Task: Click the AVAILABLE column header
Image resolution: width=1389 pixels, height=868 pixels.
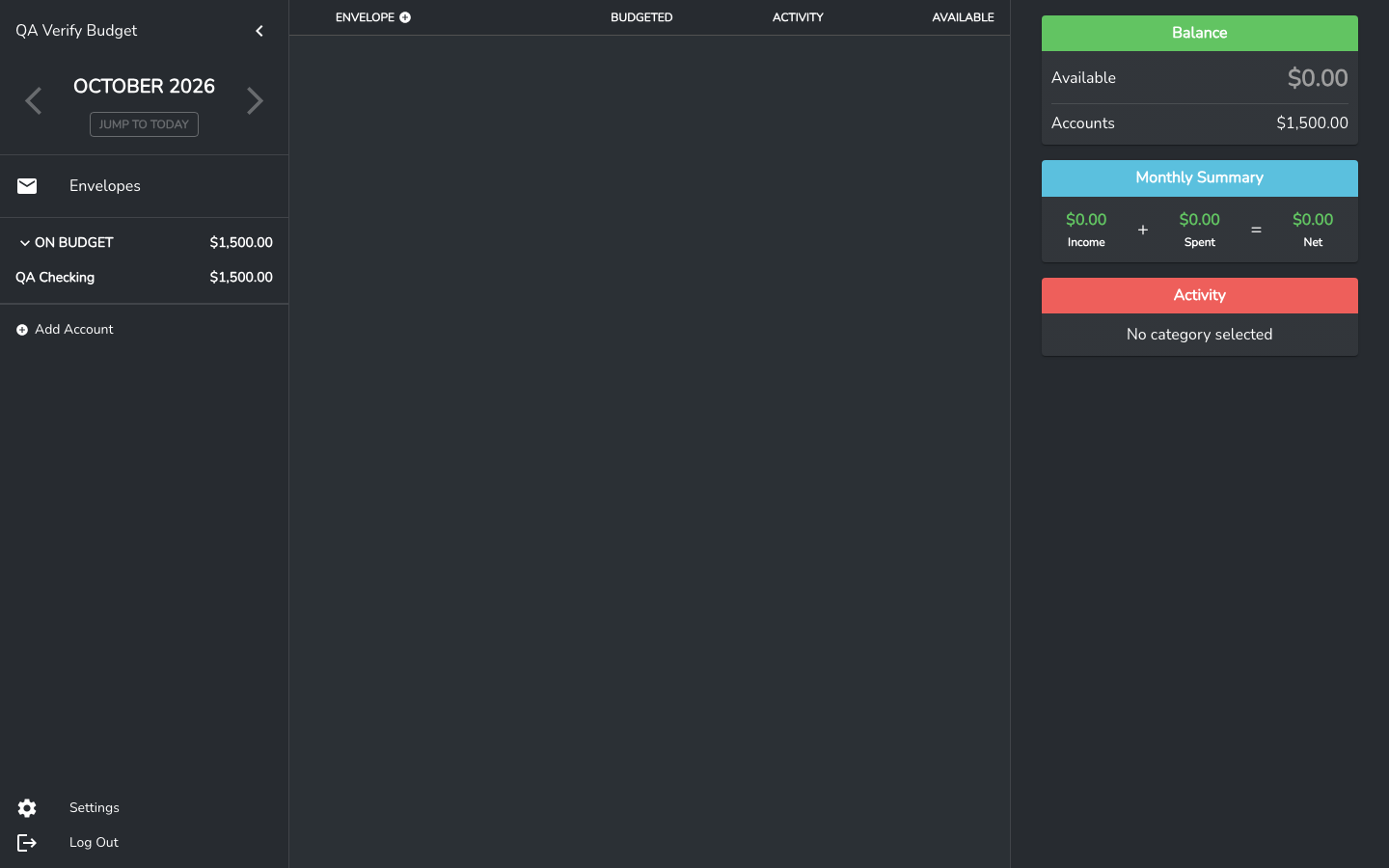Action: pyautogui.click(x=963, y=17)
